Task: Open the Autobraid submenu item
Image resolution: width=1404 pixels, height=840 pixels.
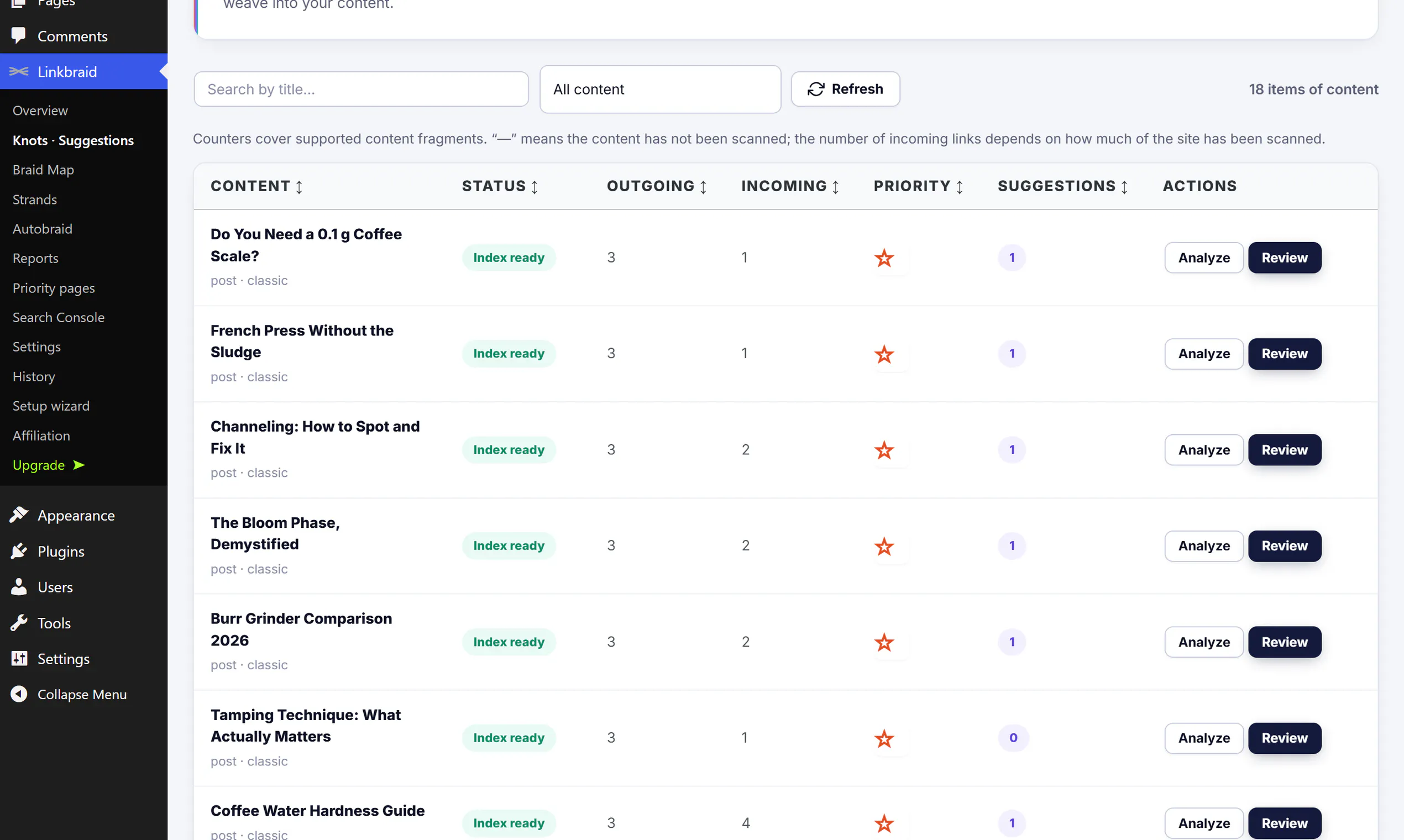Action: [43, 229]
